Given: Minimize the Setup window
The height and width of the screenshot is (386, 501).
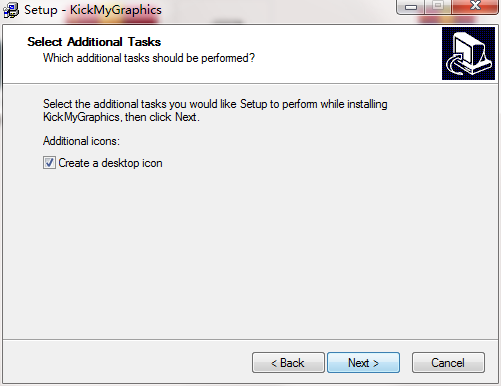Looking at the screenshot, I should 411,7.
